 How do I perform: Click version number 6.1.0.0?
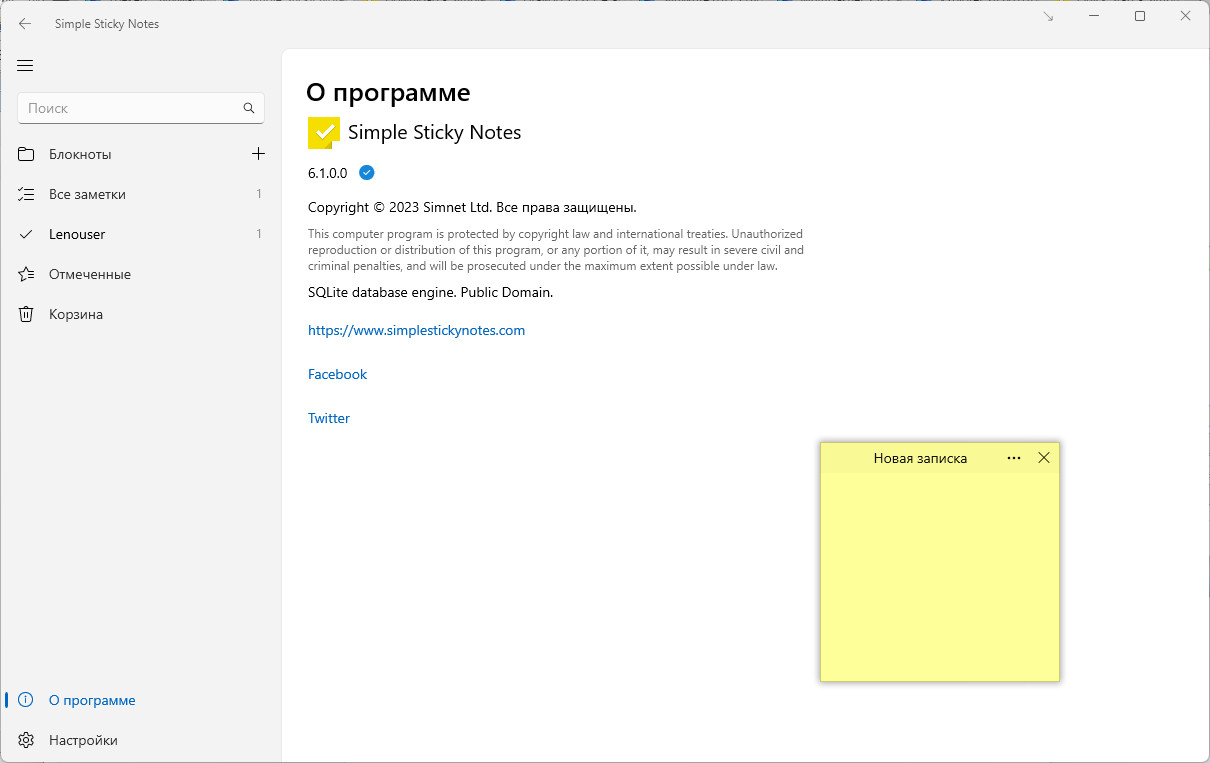click(x=327, y=173)
